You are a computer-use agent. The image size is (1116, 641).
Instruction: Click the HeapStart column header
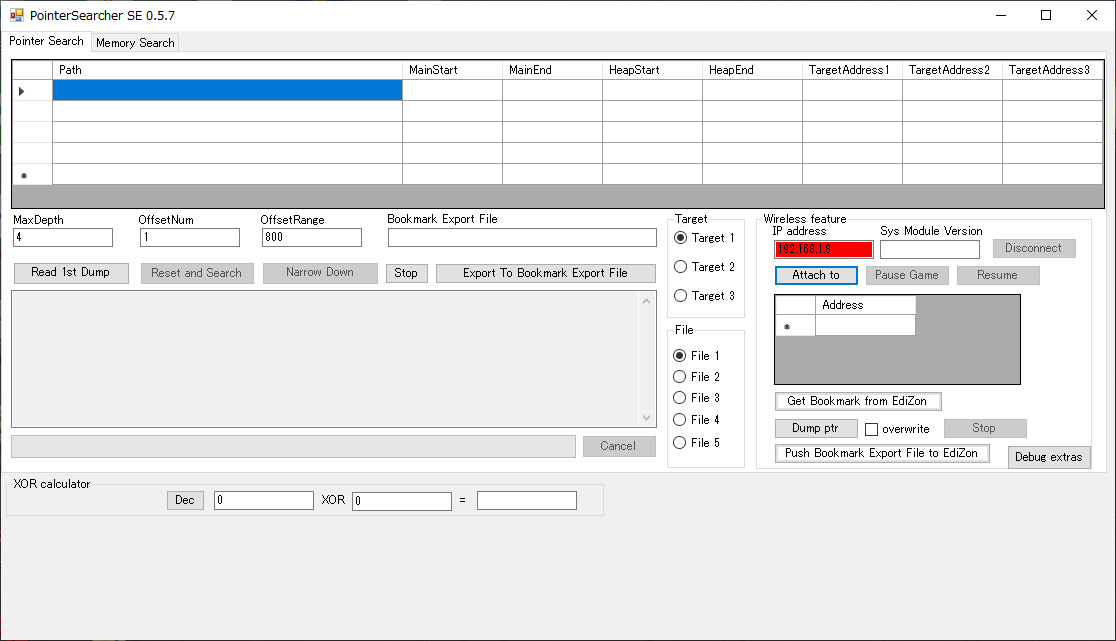click(653, 70)
